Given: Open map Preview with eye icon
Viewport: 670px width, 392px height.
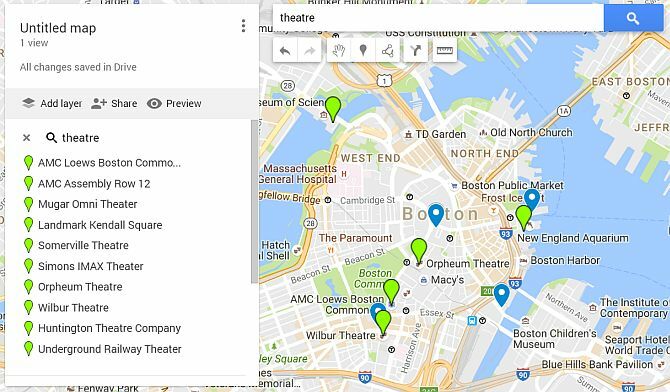Looking at the screenshot, I should pos(174,103).
